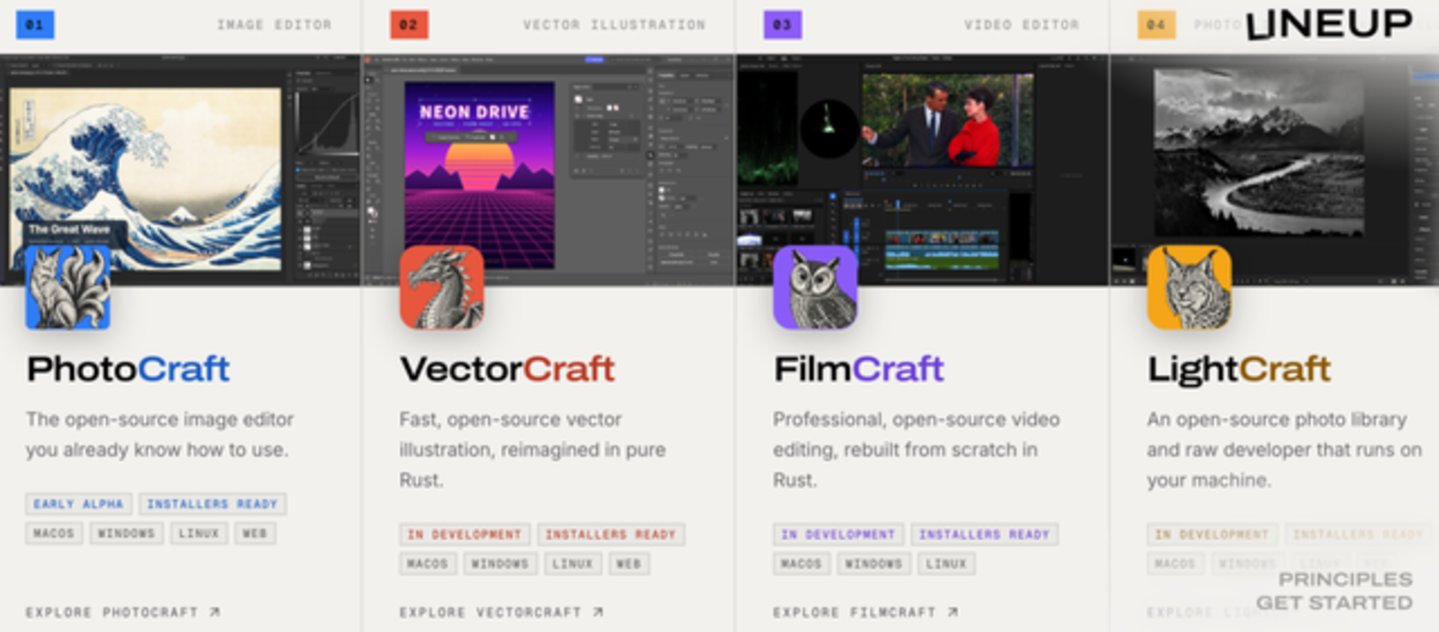Viewport: 1439px width, 632px height.
Task: Click the "Early Alpha" tag under PhotoCraft
Action: pos(79,504)
